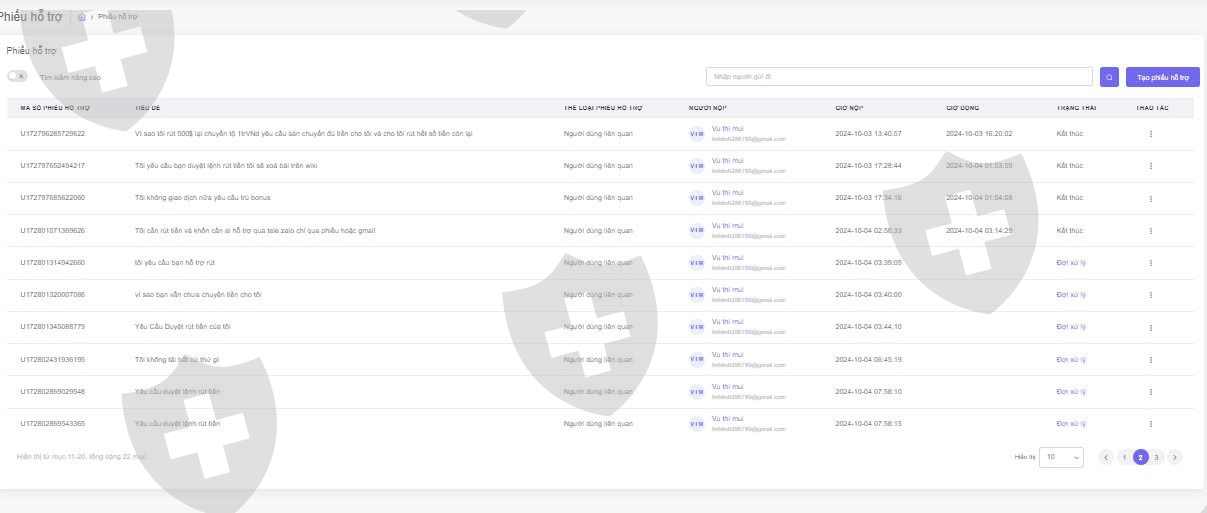Image resolution: width=1207 pixels, height=513 pixels.
Task: Click sender avatar in the 2024-10-03 17:28:44 row
Action: click(697, 166)
